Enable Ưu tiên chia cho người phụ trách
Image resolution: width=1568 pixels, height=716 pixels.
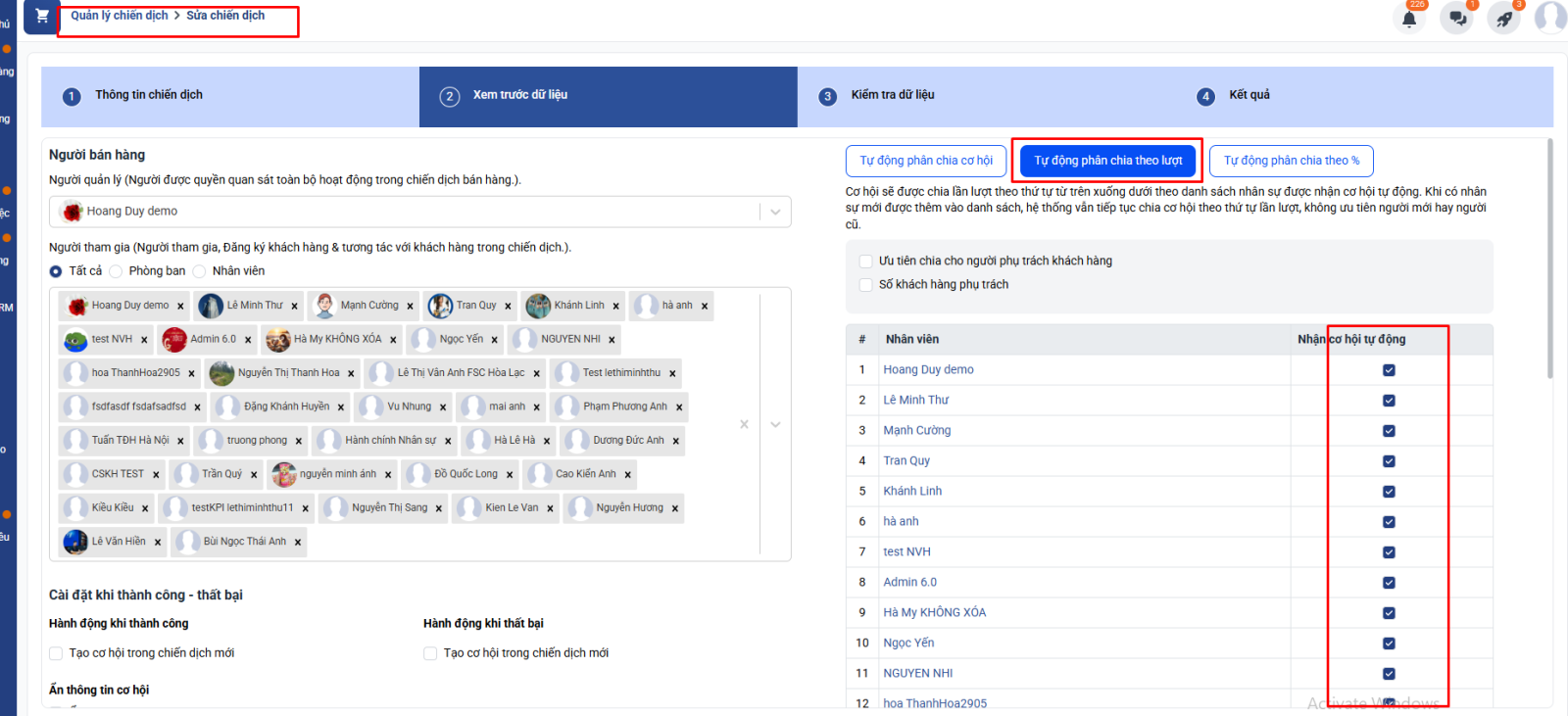[865, 262]
